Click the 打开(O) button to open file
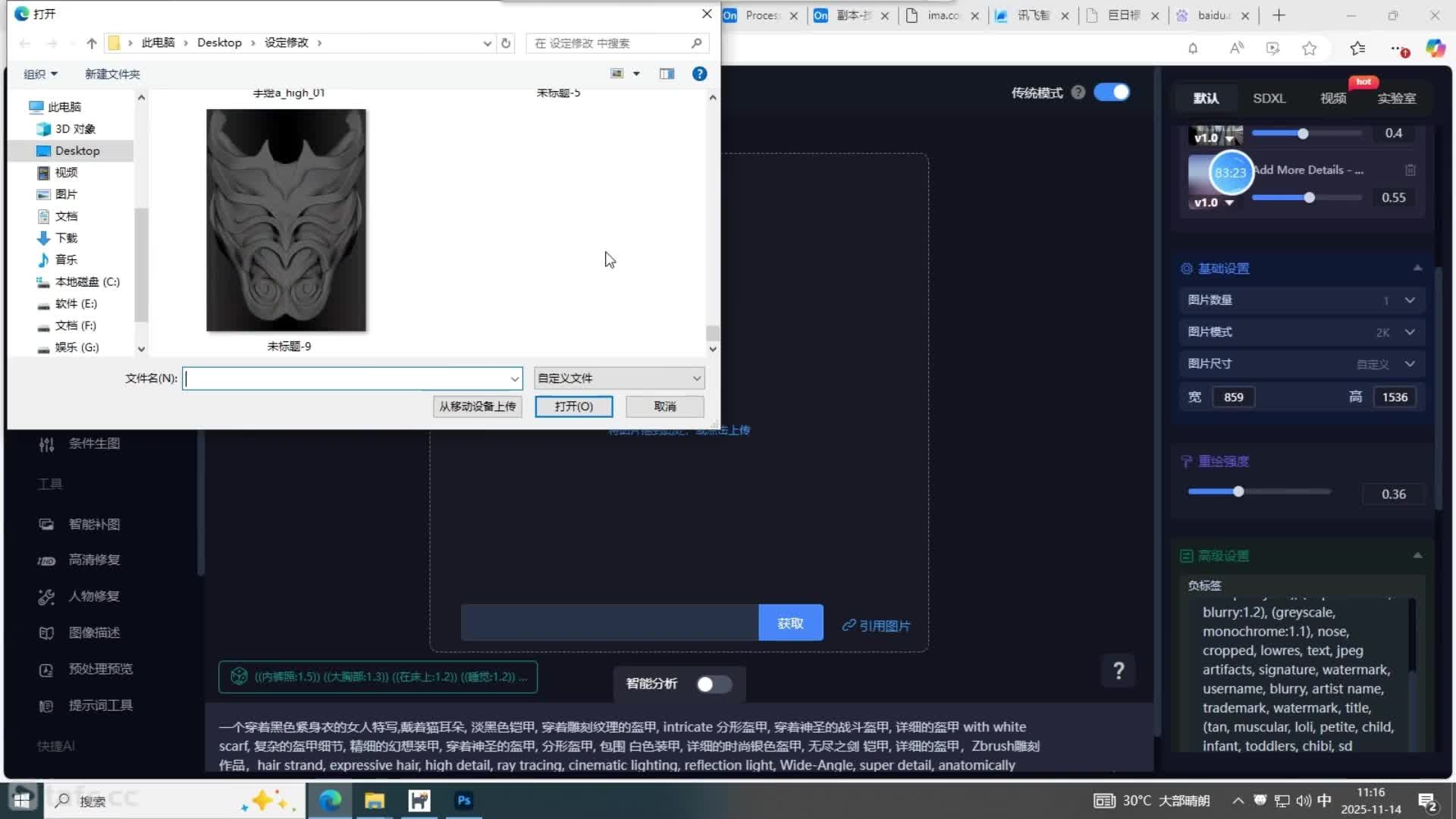The height and width of the screenshot is (819, 1456). click(573, 406)
